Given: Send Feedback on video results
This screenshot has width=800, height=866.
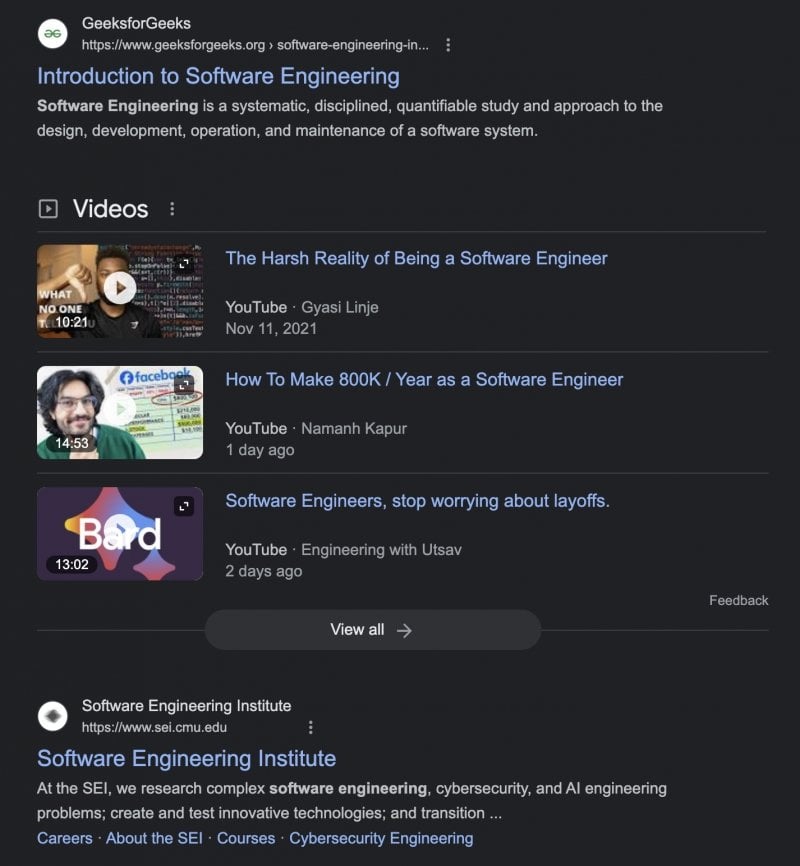Looking at the screenshot, I should 739,600.
